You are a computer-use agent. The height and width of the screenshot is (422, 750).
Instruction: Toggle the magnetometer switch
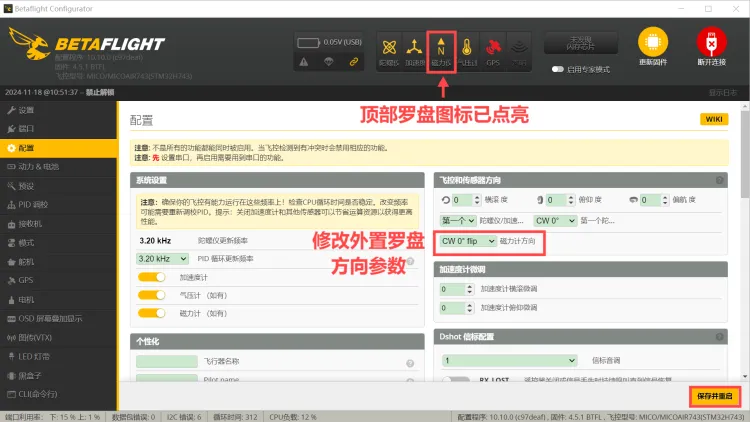coord(151,313)
